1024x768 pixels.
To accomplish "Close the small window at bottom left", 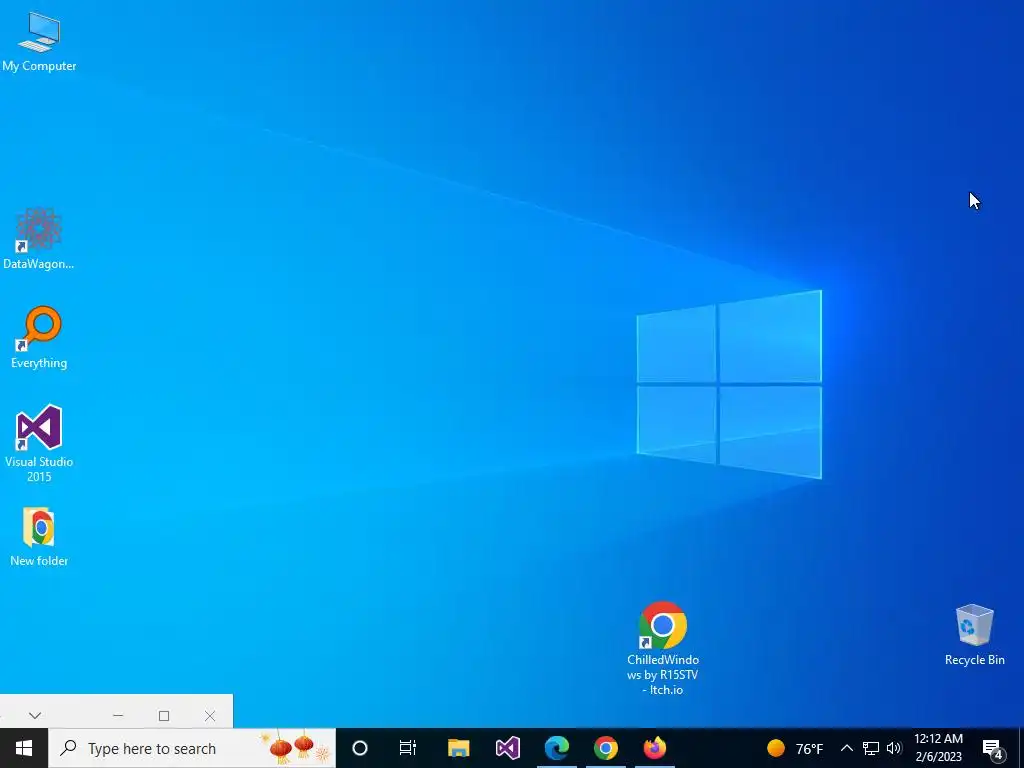I will coord(210,716).
